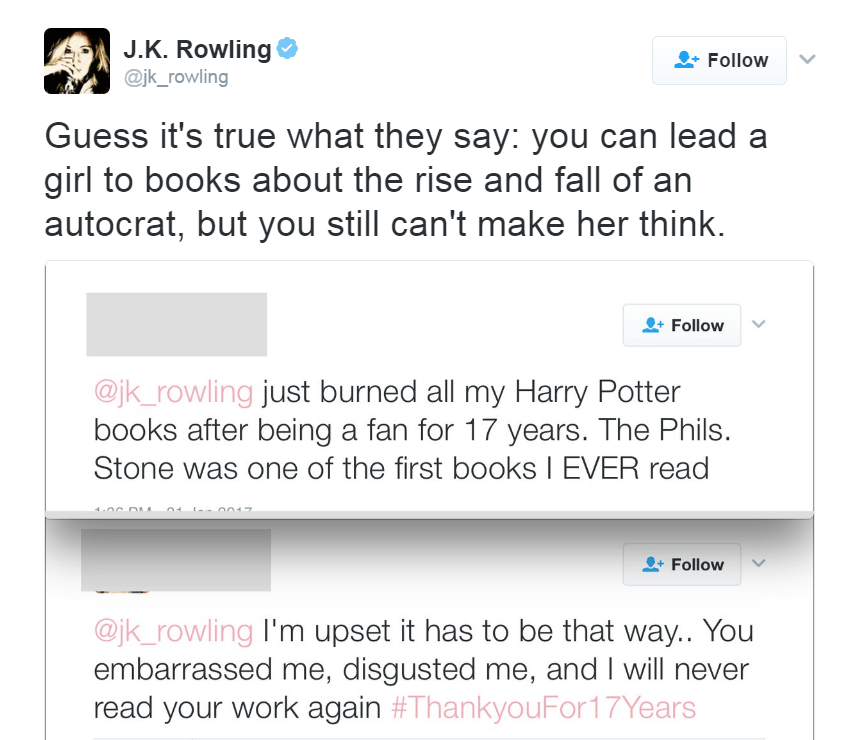Open the #ThankyouFor17Years hashtag

(541, 708)
